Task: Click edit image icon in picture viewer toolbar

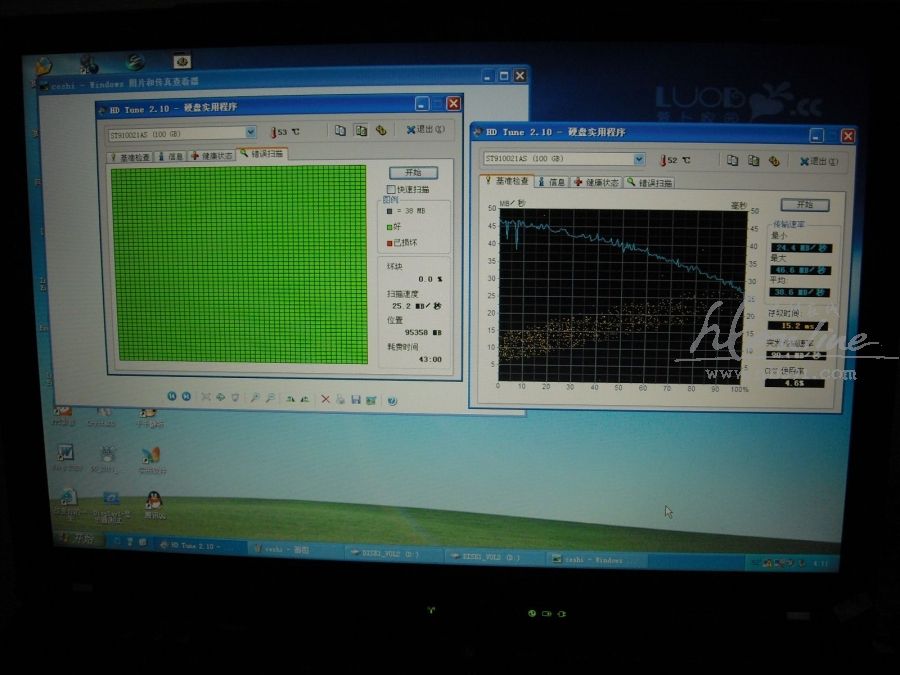Action: [x=371, y=400]
